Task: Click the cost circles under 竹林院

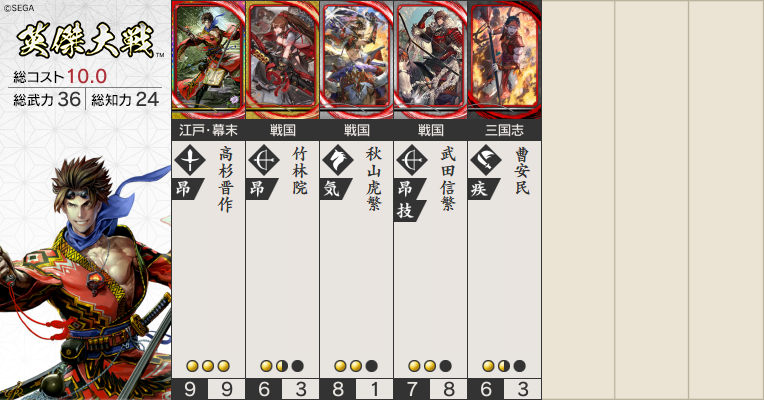Action: click(x=282, y=366)
